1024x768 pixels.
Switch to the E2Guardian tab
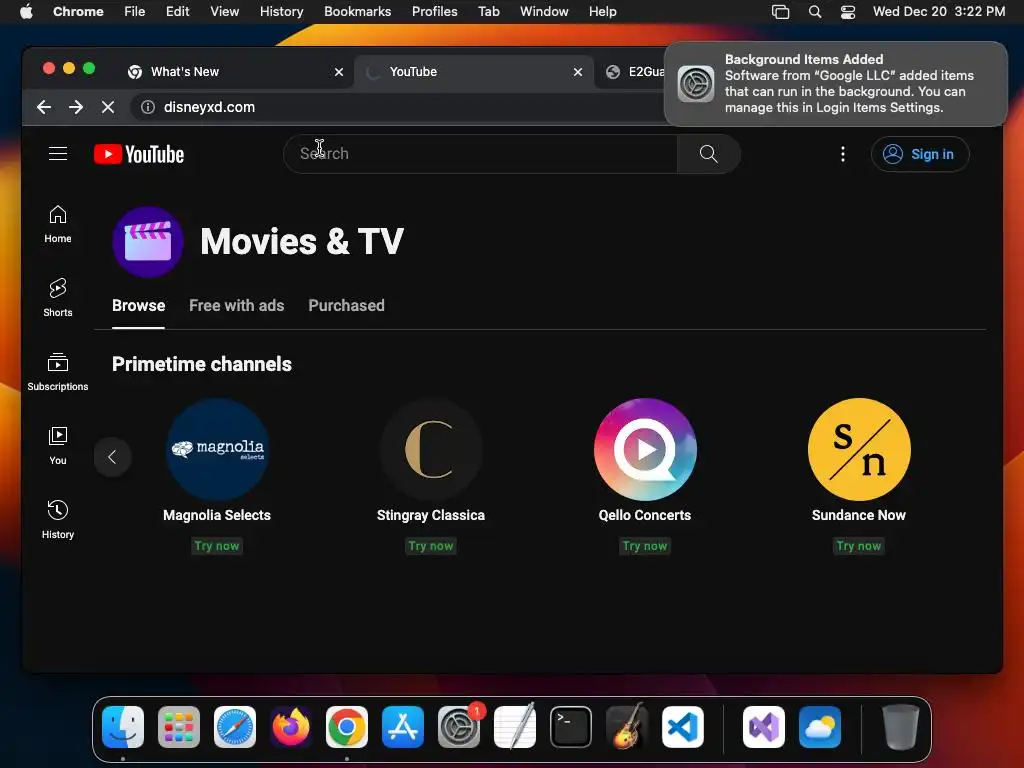[x=635, y=72]
